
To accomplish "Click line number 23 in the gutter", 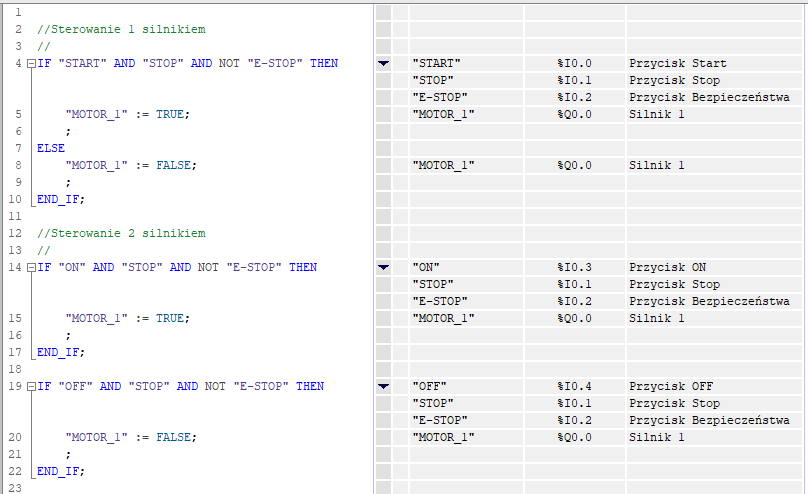I will click(x=14, y=489).
